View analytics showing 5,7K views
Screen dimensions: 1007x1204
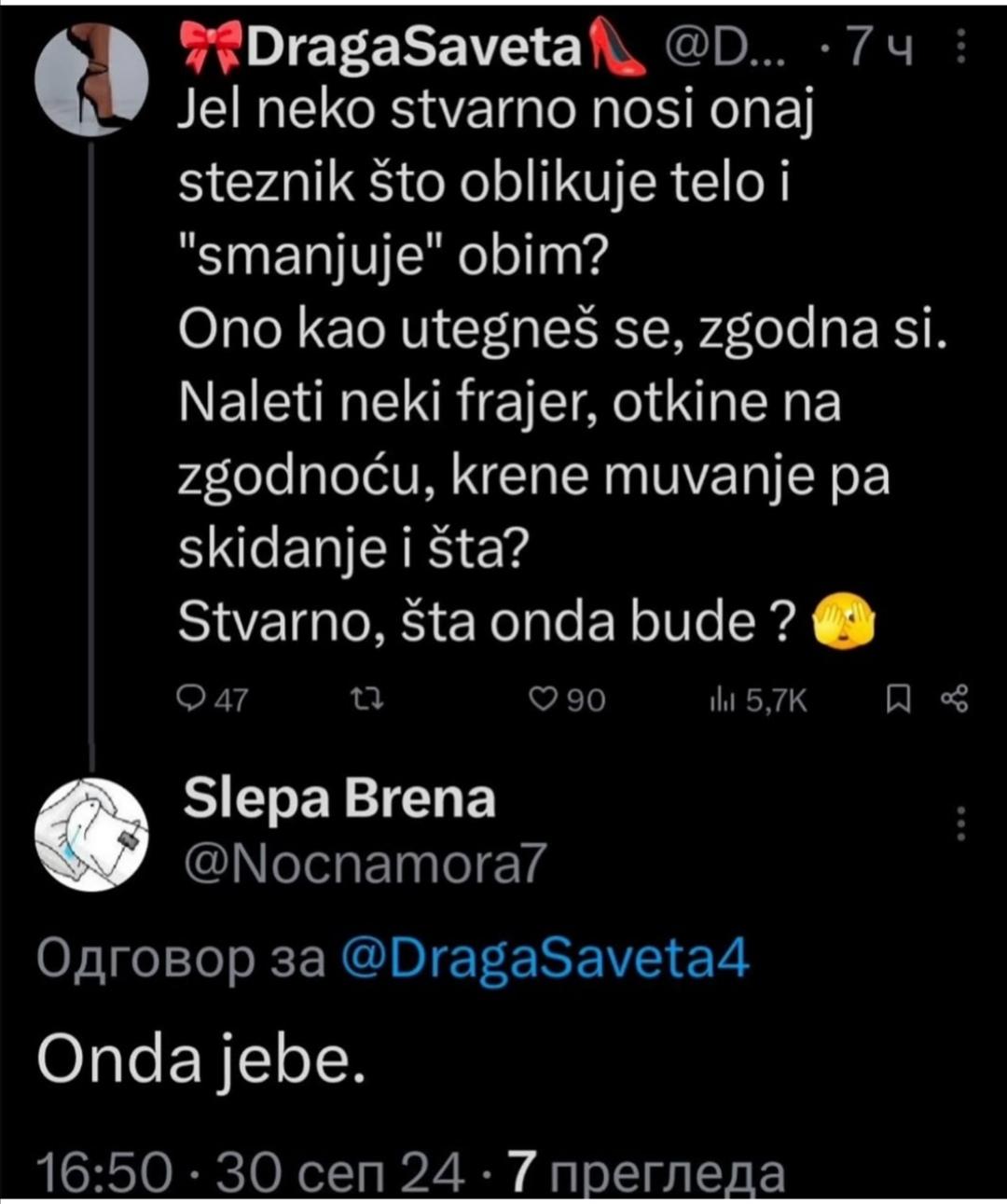pos(758,699)
